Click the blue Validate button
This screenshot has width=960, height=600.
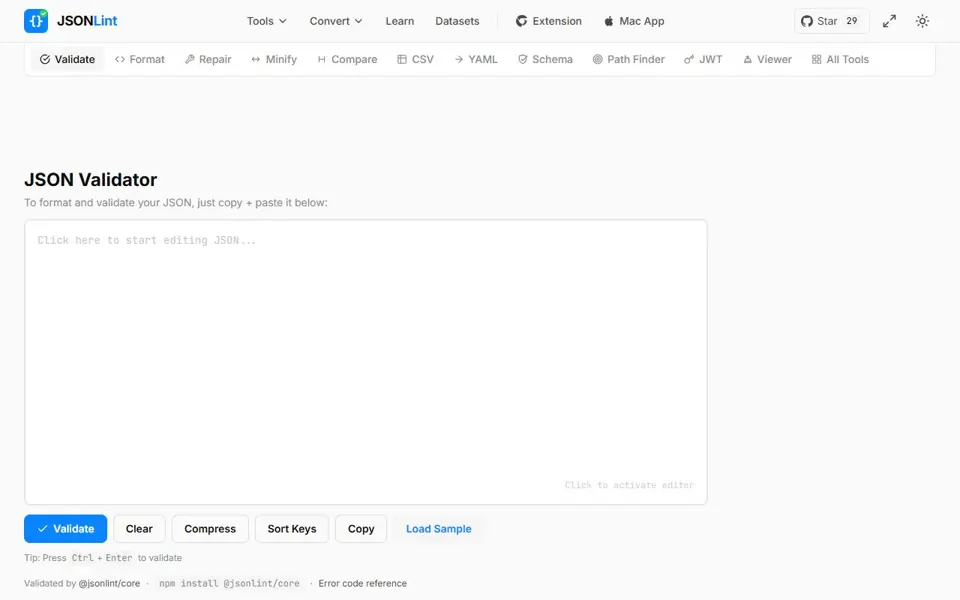tap(66, 528)
